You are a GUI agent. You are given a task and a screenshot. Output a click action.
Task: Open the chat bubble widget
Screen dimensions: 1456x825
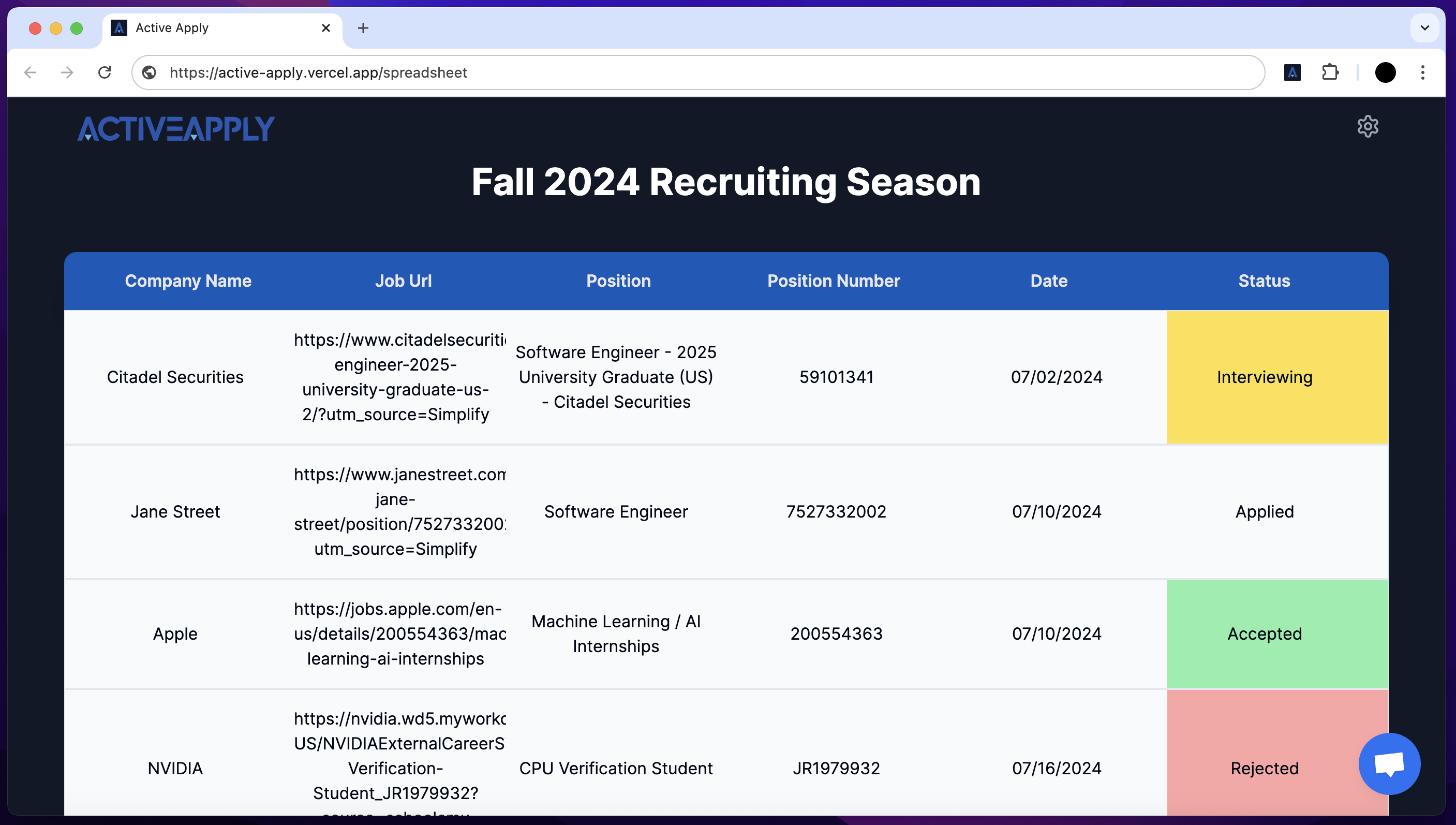(1389, 764)
